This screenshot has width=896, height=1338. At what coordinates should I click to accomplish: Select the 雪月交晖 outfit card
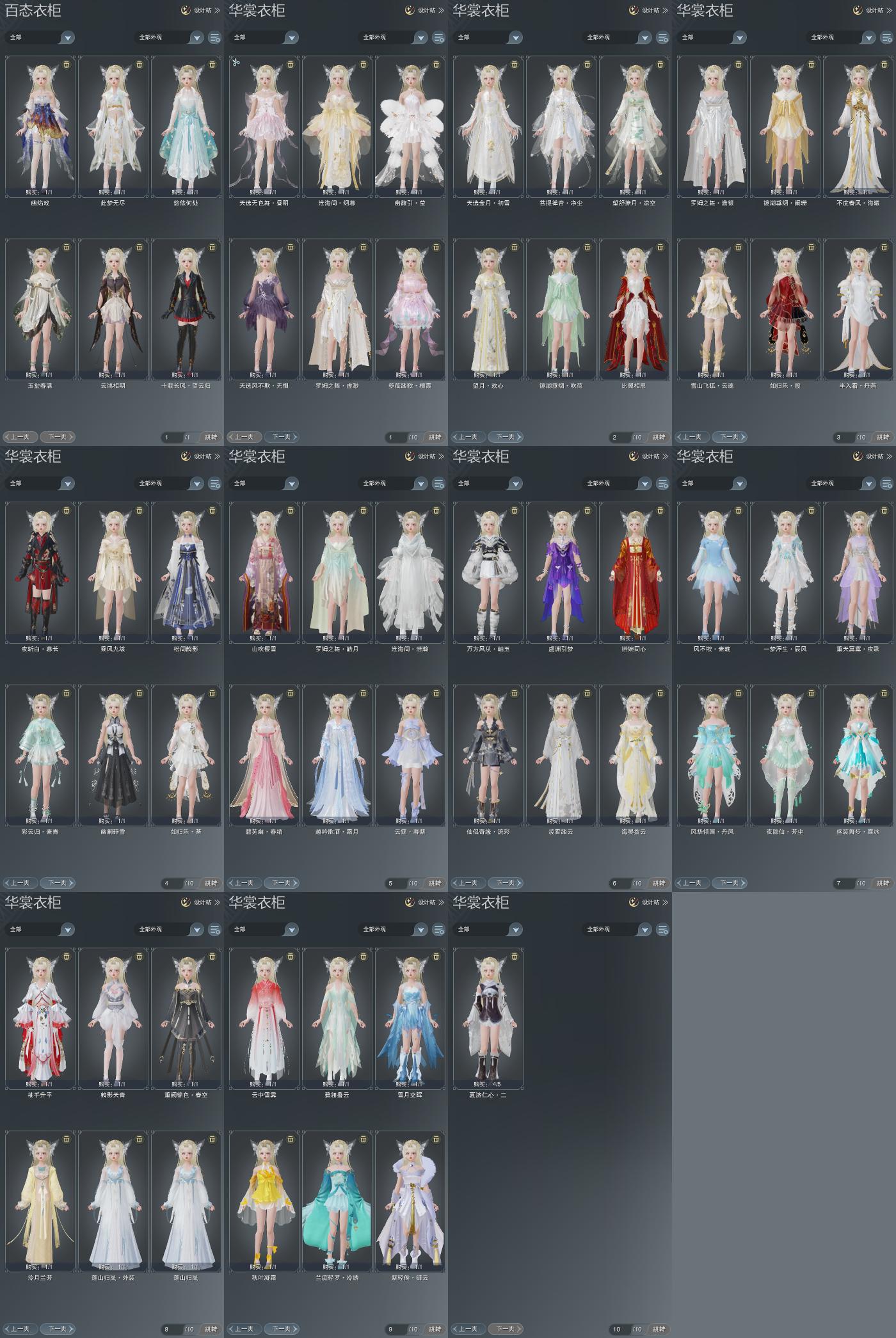tap(410, 1018)
